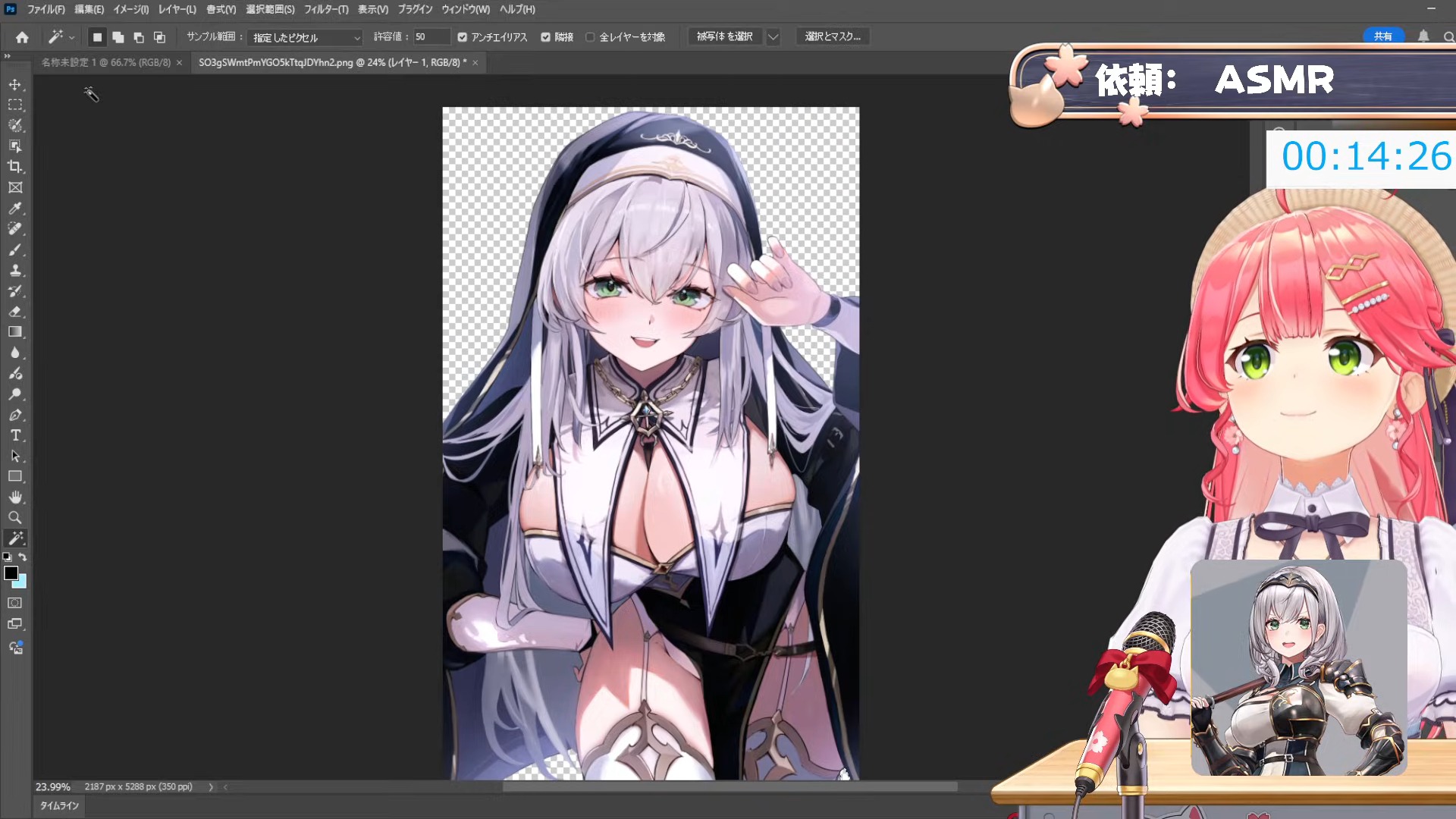Toggle 隣接 checkbox

(x=545, y=36)
